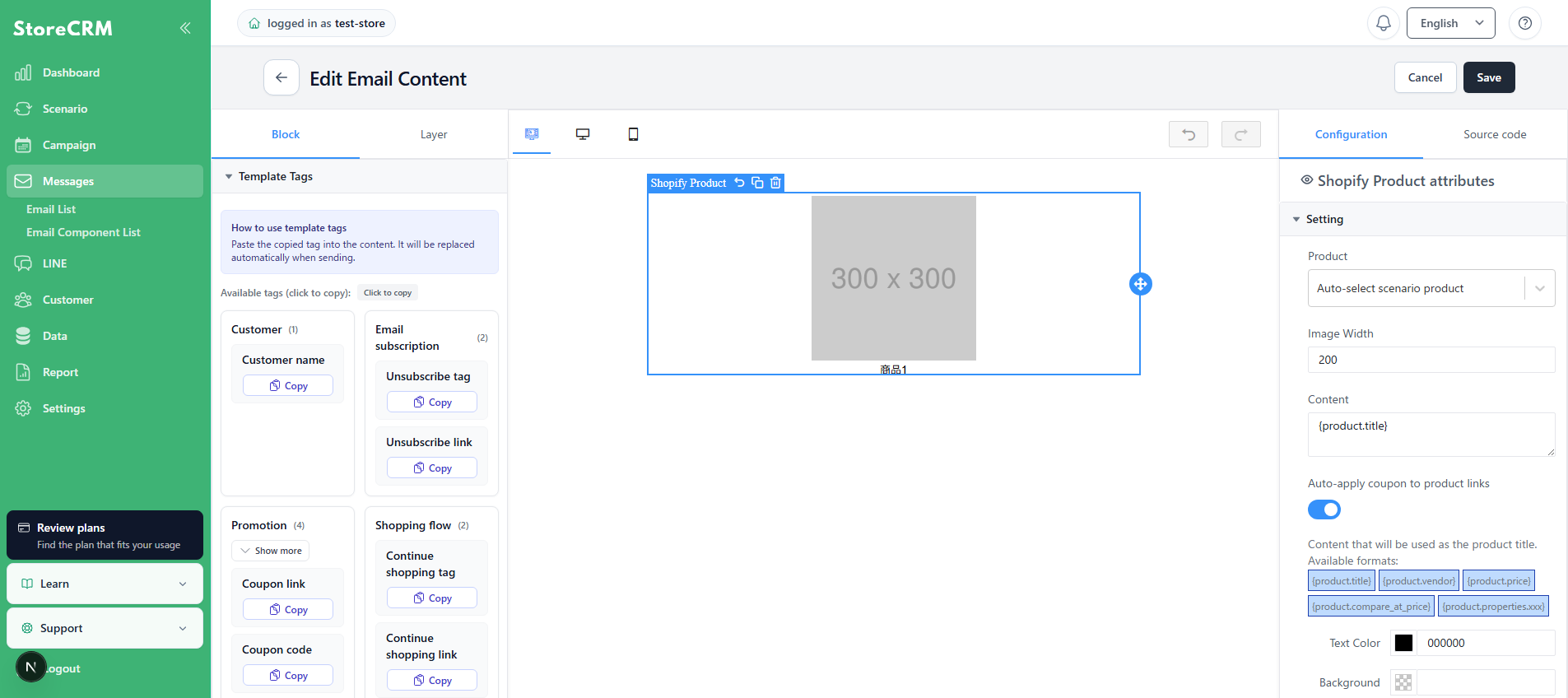
Task: Insert the {product.title} format chip
Action: coord(1342,580)
